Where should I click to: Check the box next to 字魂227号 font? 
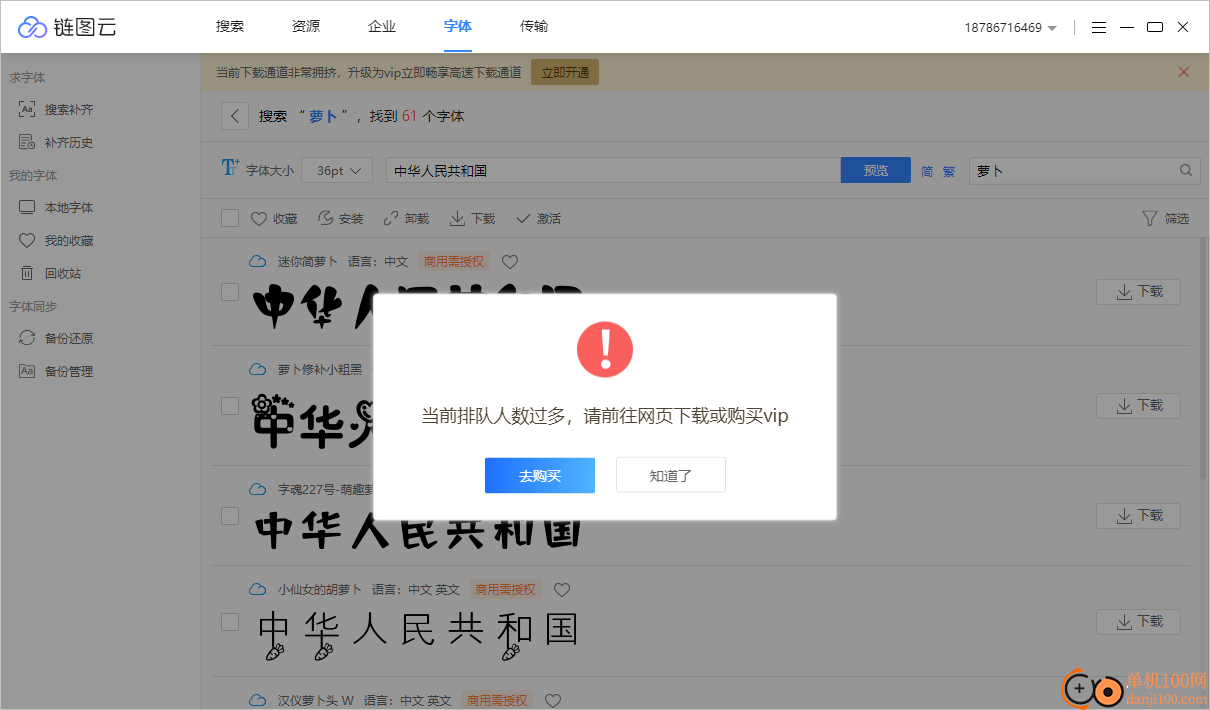click(230, 515)
